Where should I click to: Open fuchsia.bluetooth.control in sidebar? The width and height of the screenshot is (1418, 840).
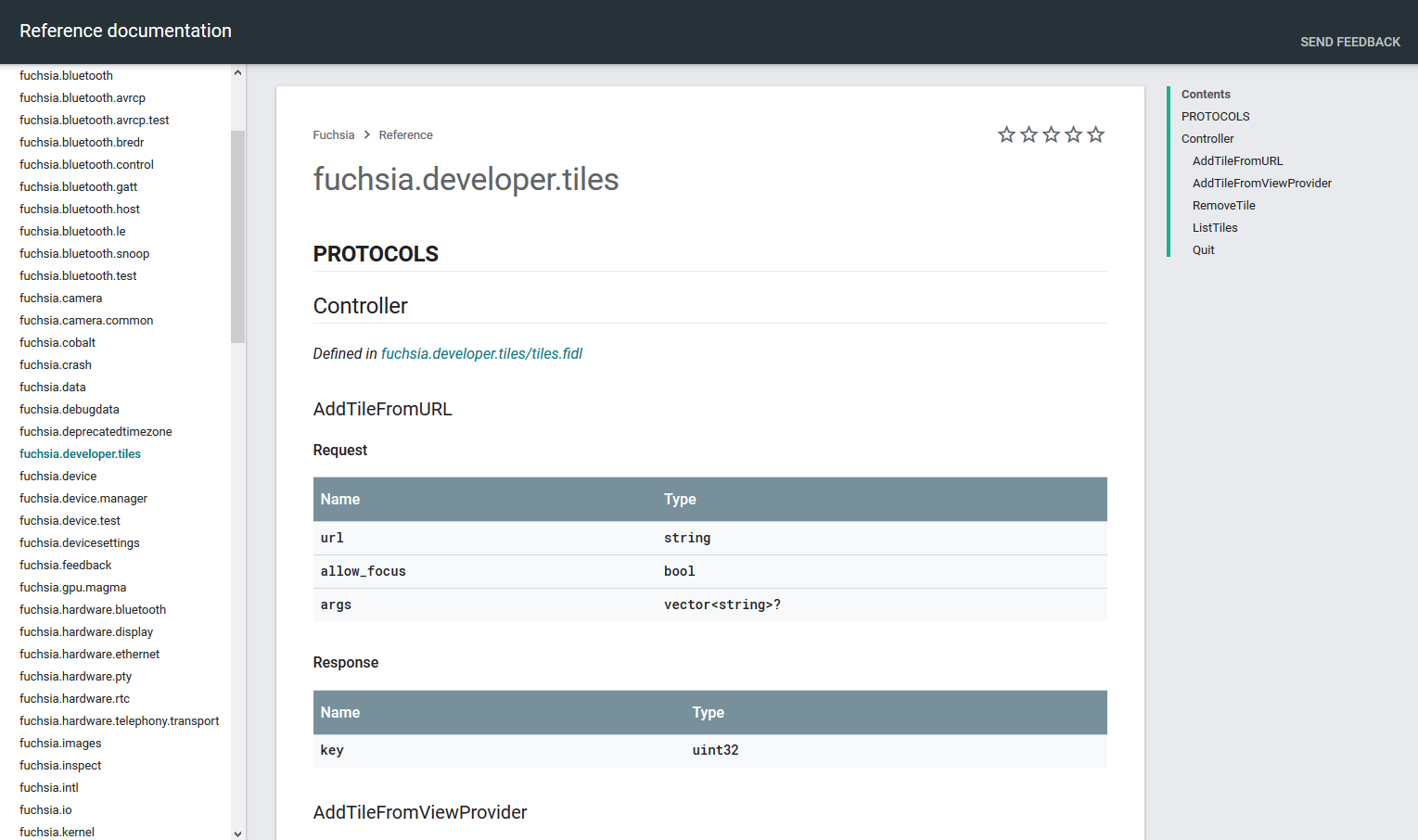(86, 164)
